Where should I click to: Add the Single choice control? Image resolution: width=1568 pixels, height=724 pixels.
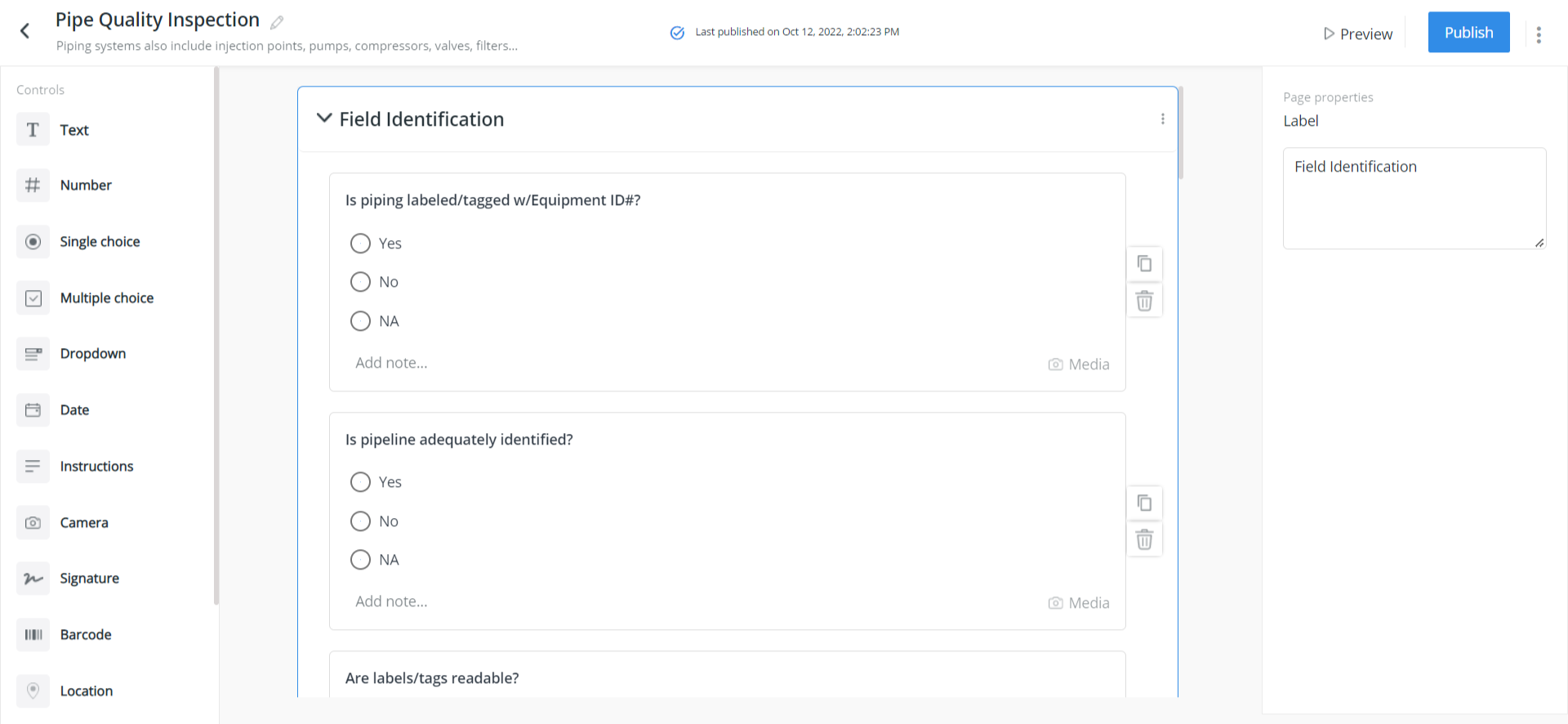click(100, 242)
